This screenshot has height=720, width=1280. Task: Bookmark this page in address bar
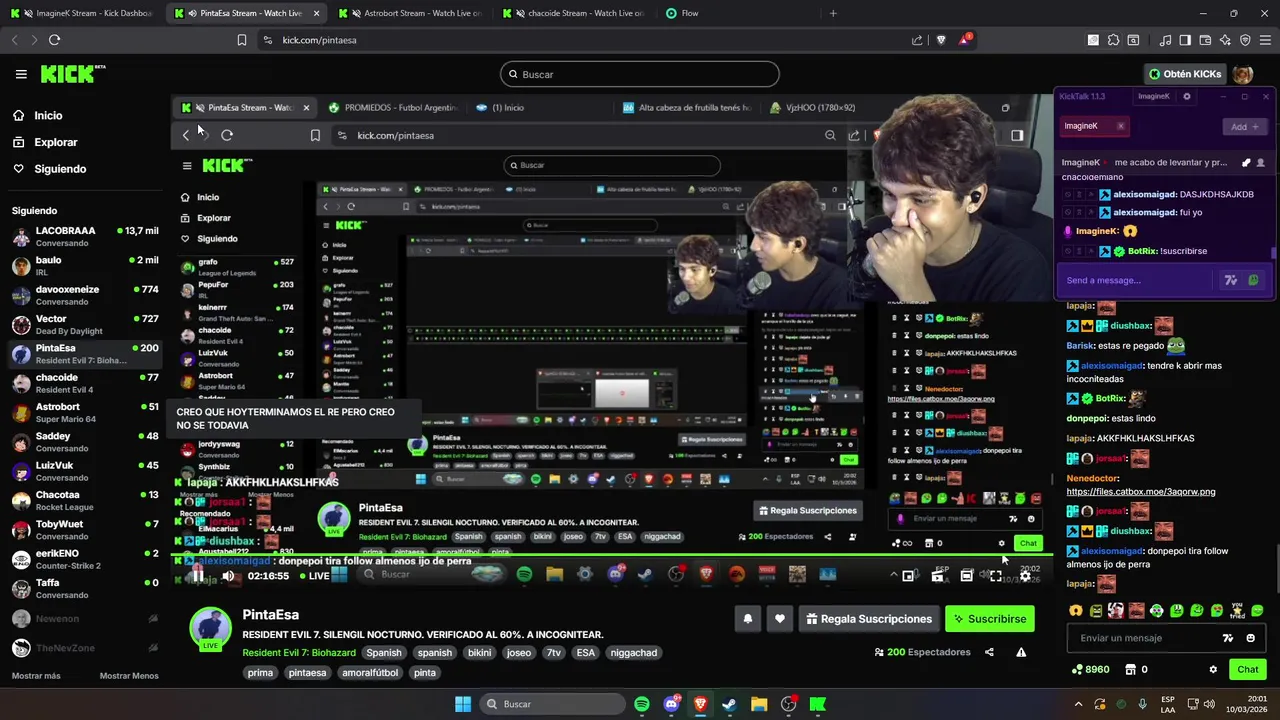[x=241, y=40]
